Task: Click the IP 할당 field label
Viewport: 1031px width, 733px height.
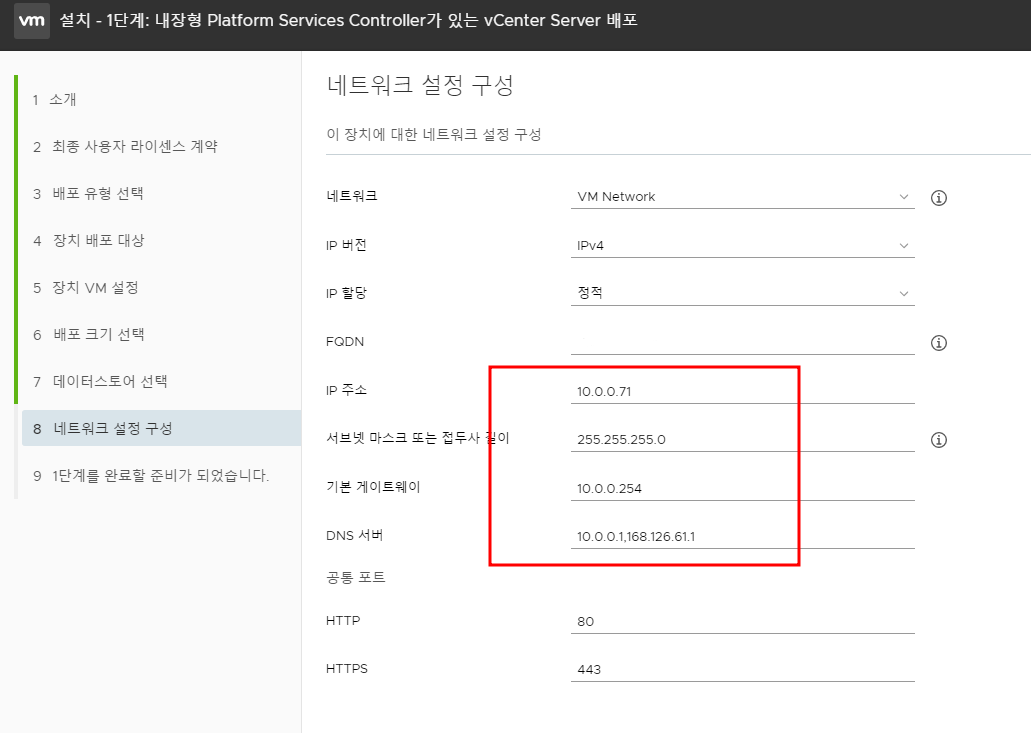Action: (x=346, y=293)
